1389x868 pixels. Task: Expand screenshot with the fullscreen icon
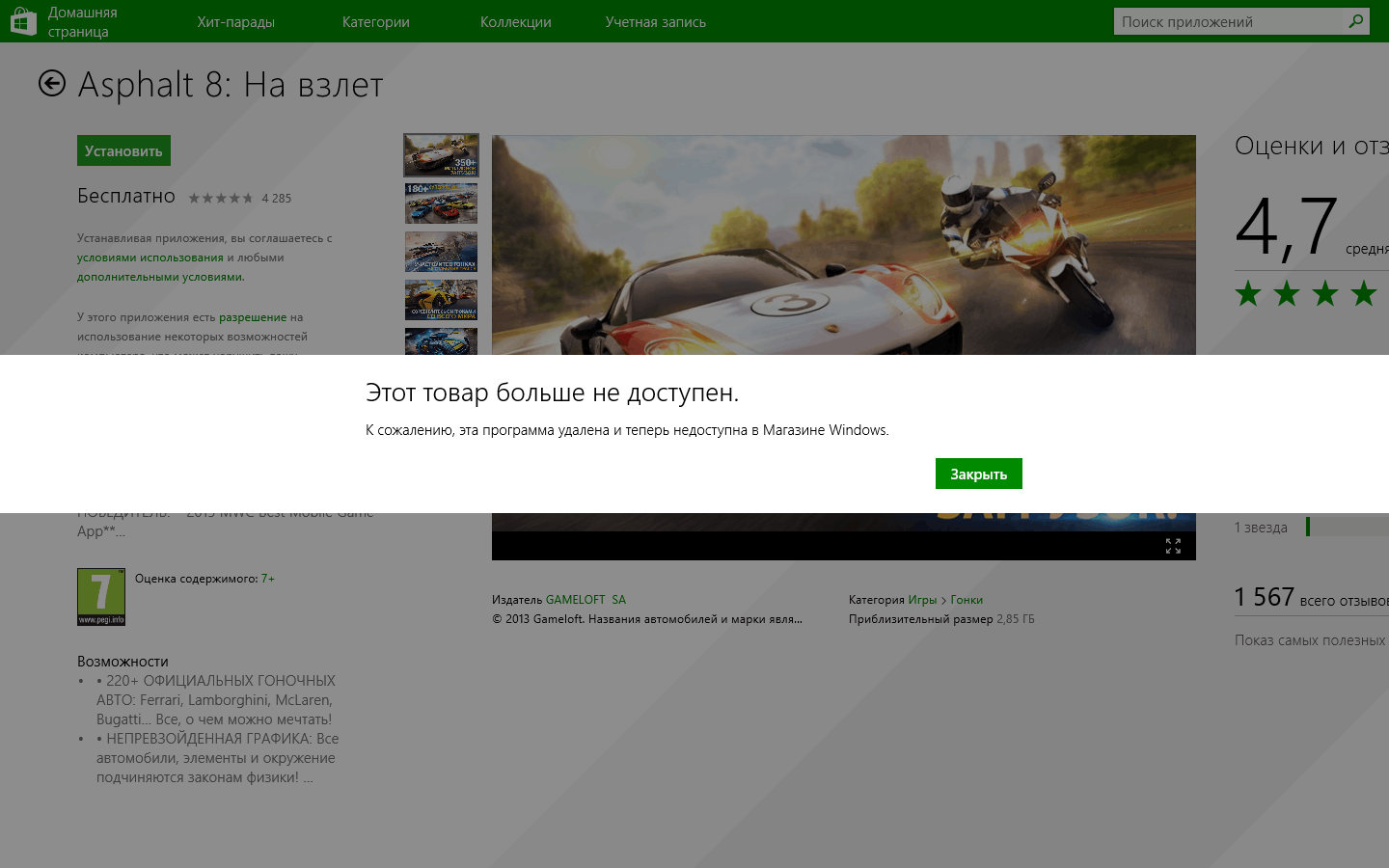(1173, 546)
